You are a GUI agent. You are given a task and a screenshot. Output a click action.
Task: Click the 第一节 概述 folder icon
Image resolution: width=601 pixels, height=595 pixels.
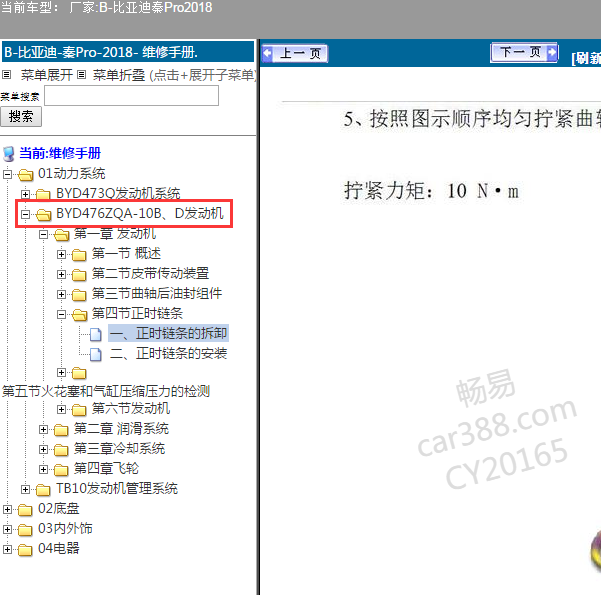tap(79, 255)
